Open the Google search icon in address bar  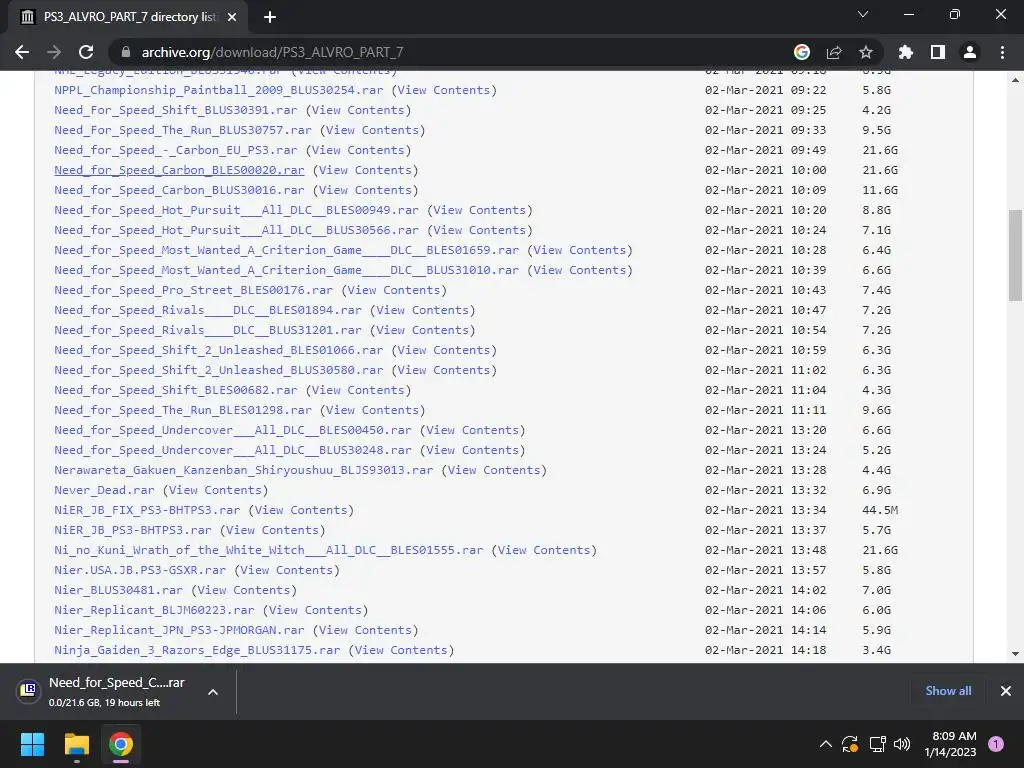[802, 52]
